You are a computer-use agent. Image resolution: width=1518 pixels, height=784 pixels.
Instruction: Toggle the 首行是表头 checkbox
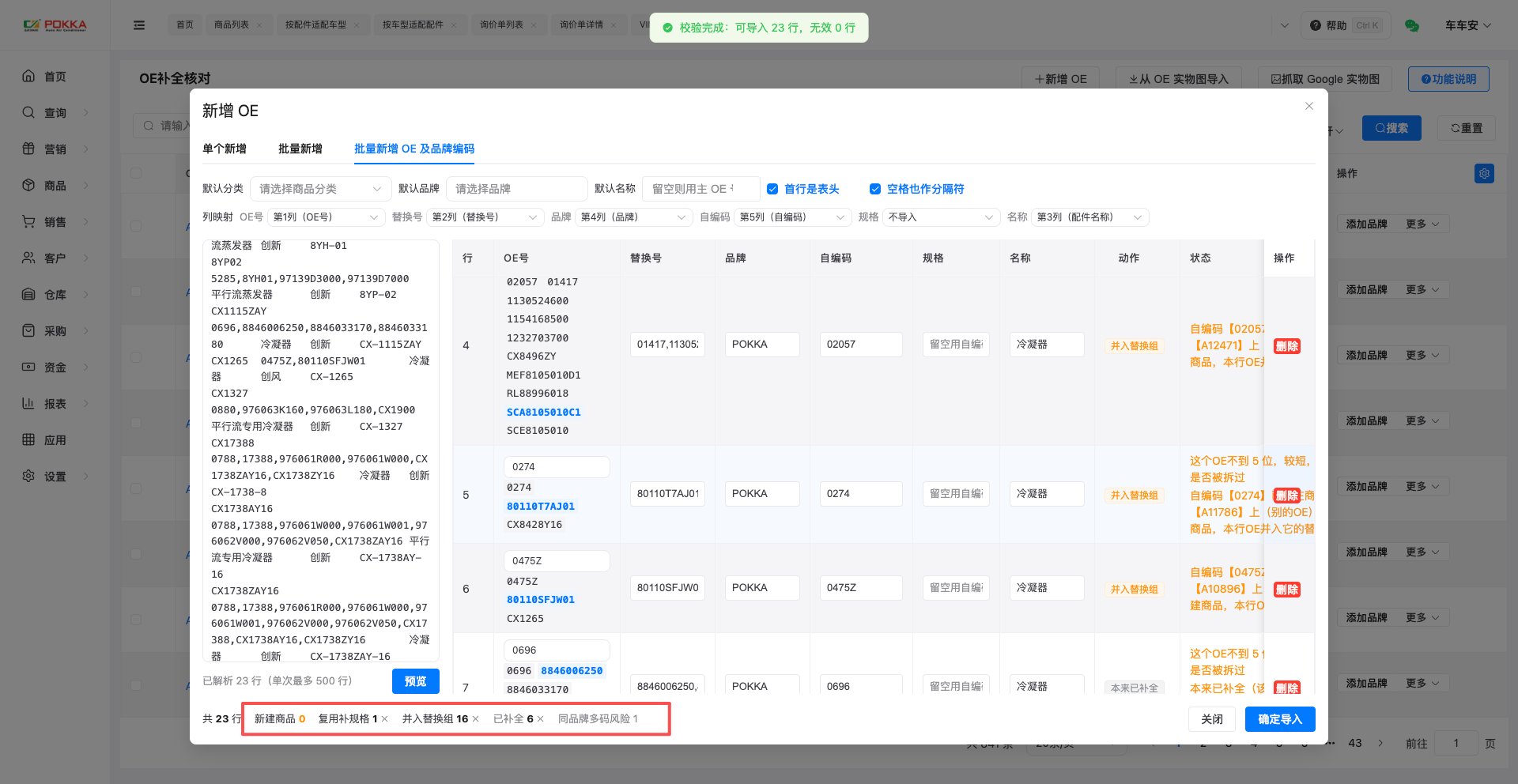(x=772, y=189)
